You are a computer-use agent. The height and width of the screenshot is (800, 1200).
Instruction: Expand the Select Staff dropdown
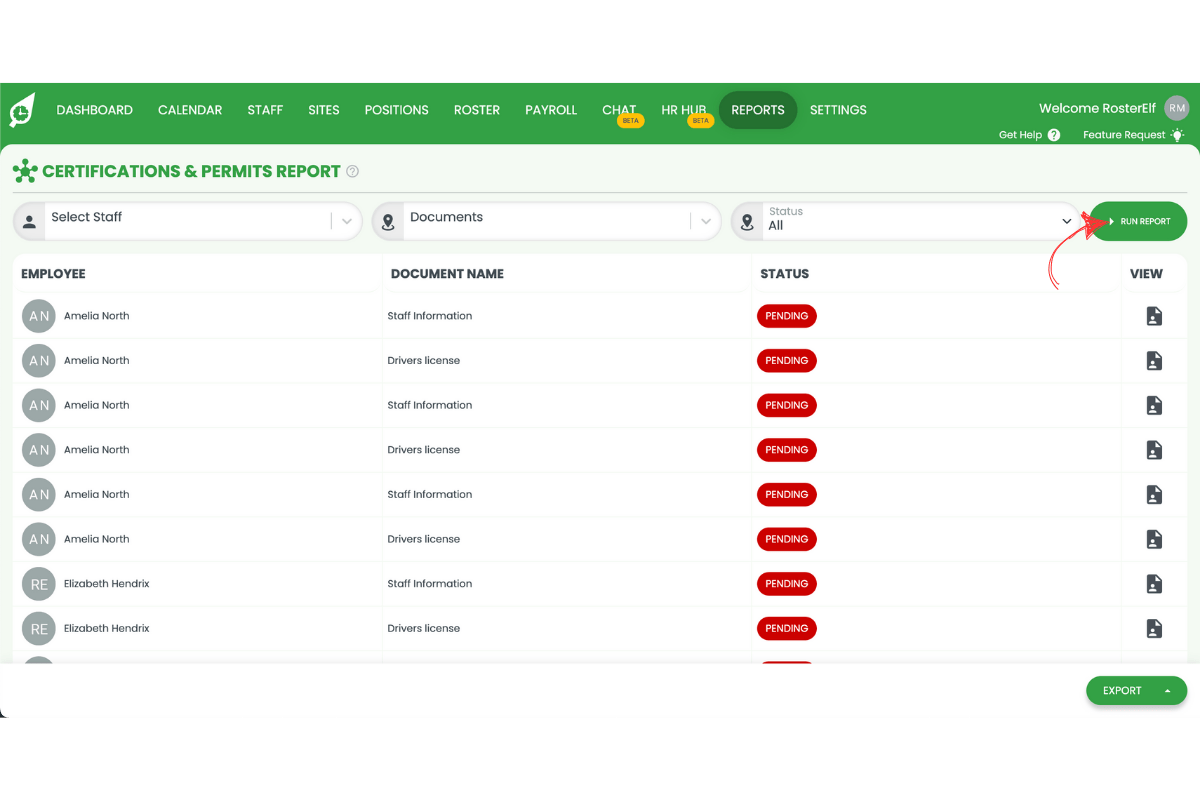pos(346,220)
